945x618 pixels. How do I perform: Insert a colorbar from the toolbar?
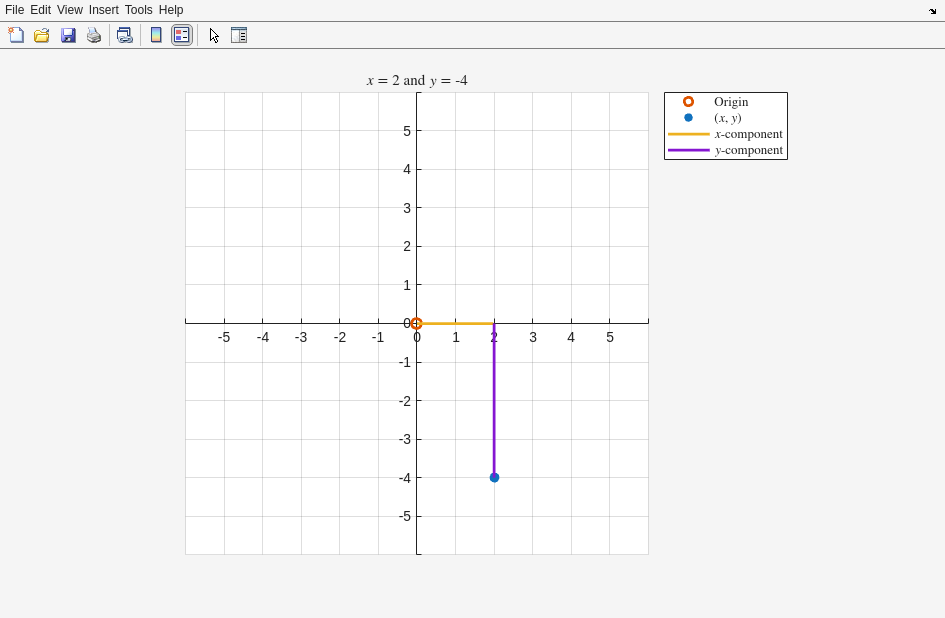point(156,35)
